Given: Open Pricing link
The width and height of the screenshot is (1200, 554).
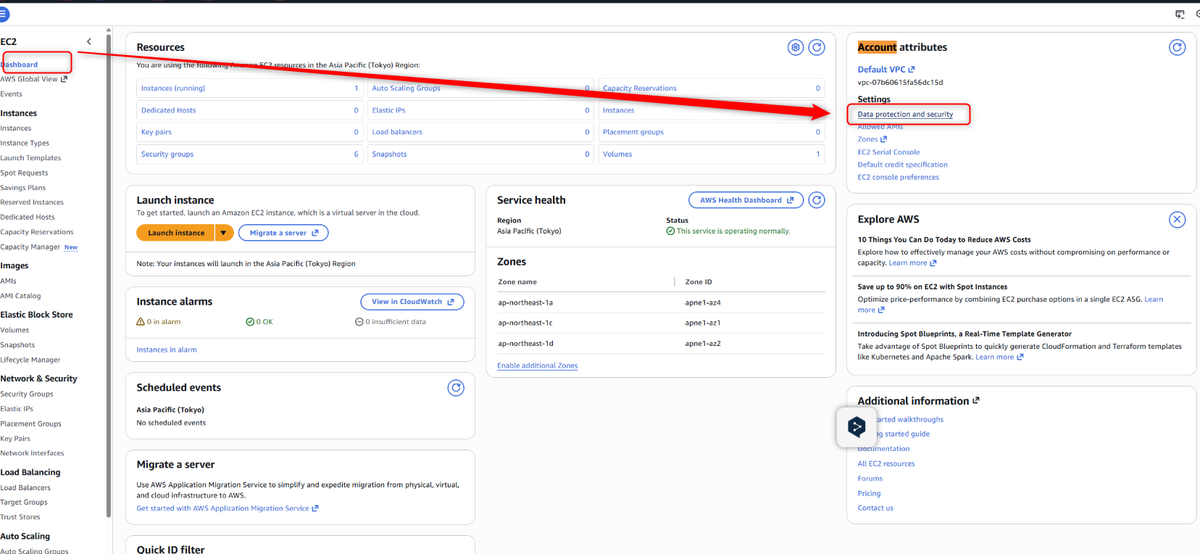Looking at the screenshot, I should [869, 493].
